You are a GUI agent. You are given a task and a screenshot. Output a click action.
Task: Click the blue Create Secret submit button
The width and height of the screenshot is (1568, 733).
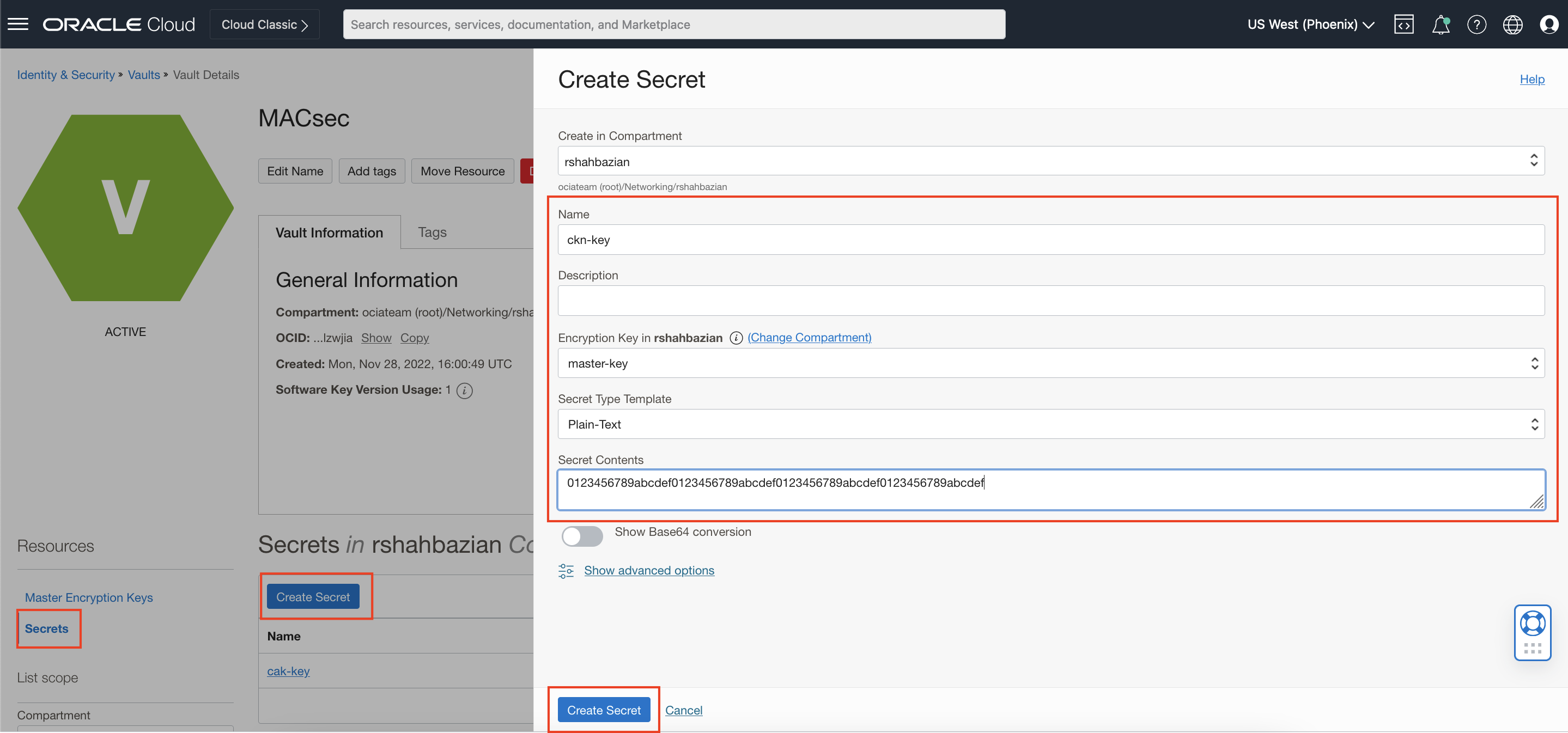point(604,710)
